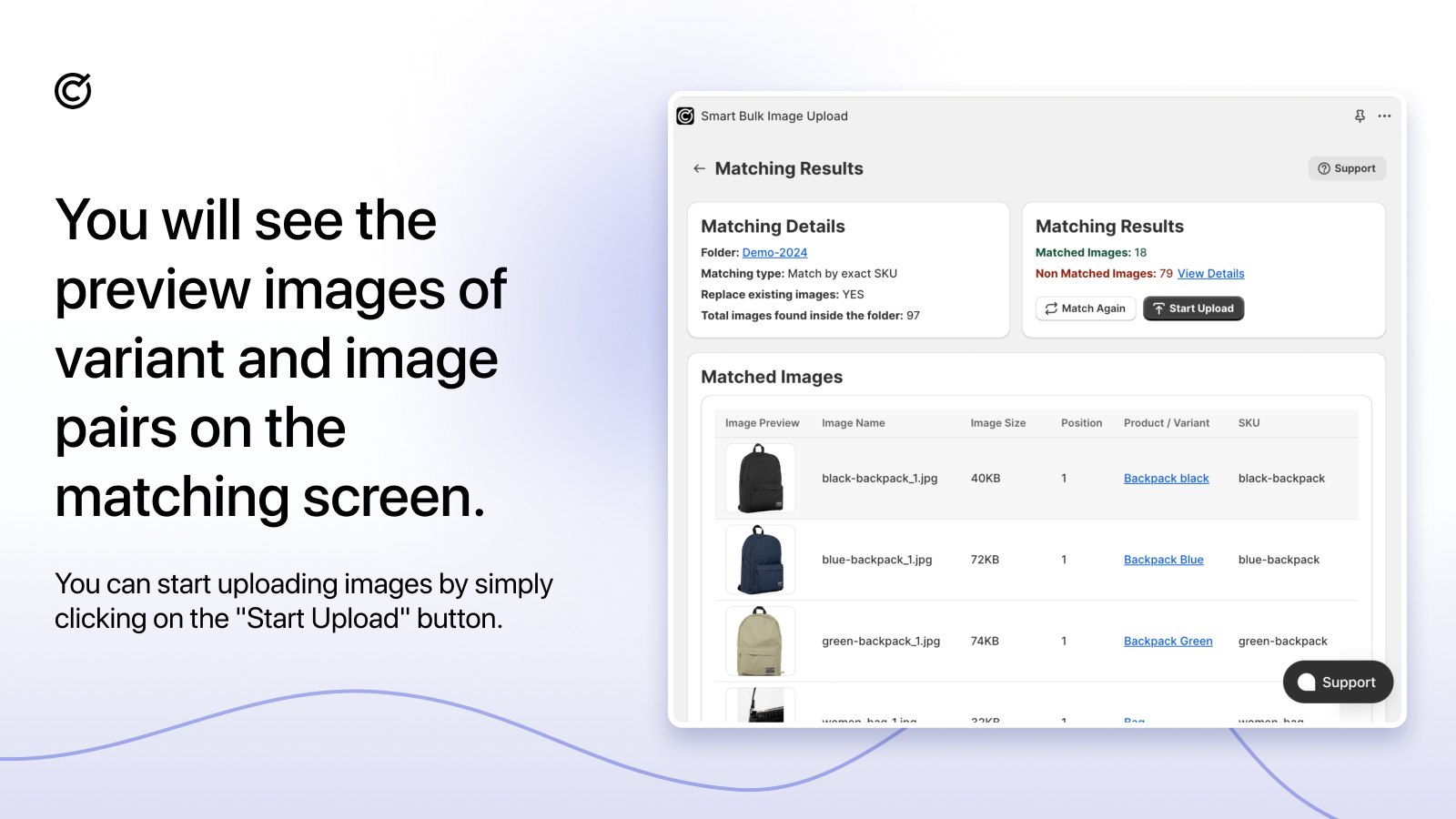Click the Non Matched Images: 79 text
The width and height of the screenshot is (1456, 819).
pyautogui.click(x=1104, y=273)
